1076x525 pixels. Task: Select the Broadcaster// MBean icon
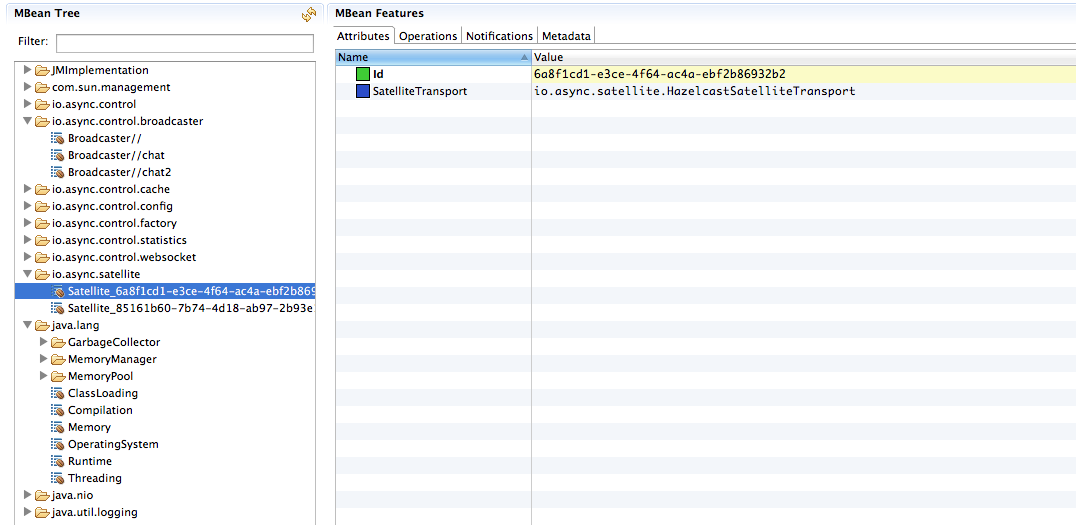58,138
